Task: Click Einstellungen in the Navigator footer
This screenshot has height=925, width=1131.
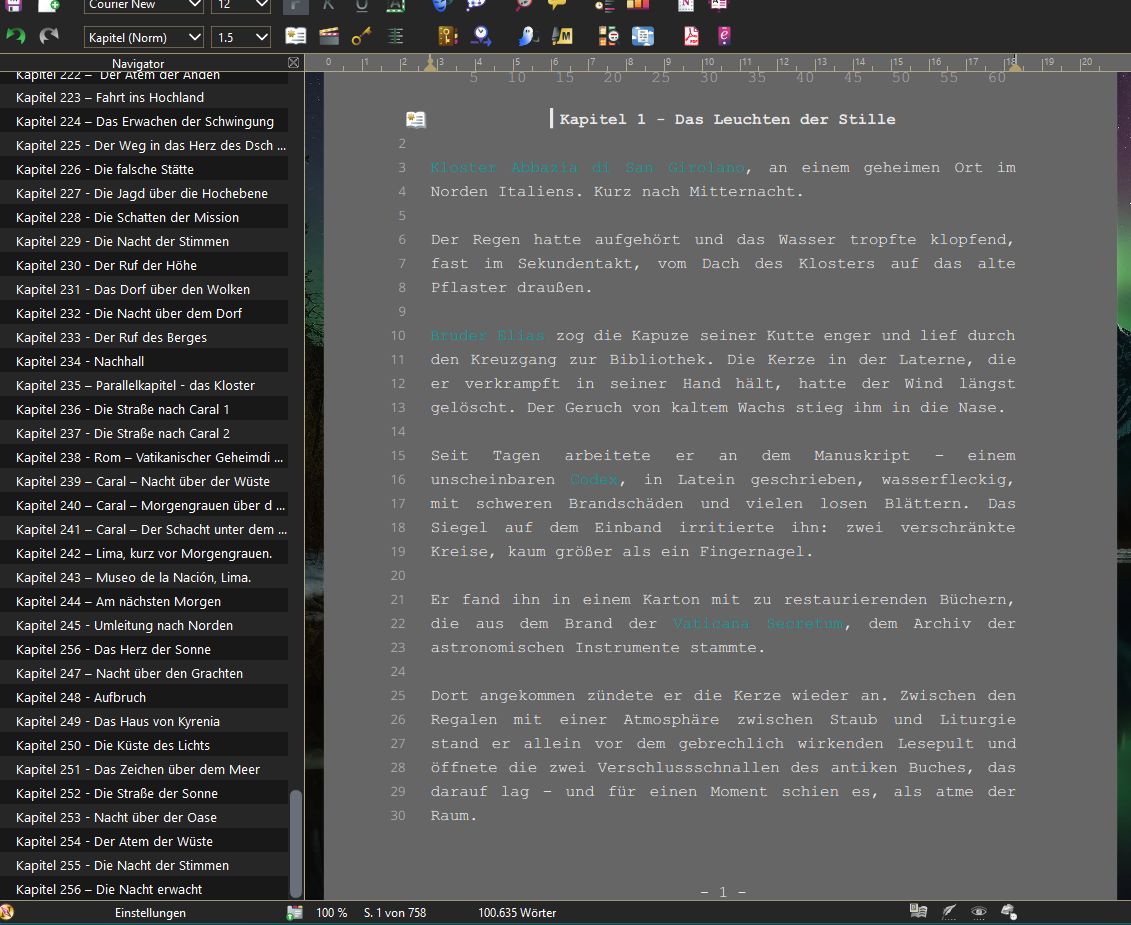Action: pyautogui.click(x=150, y=912)
